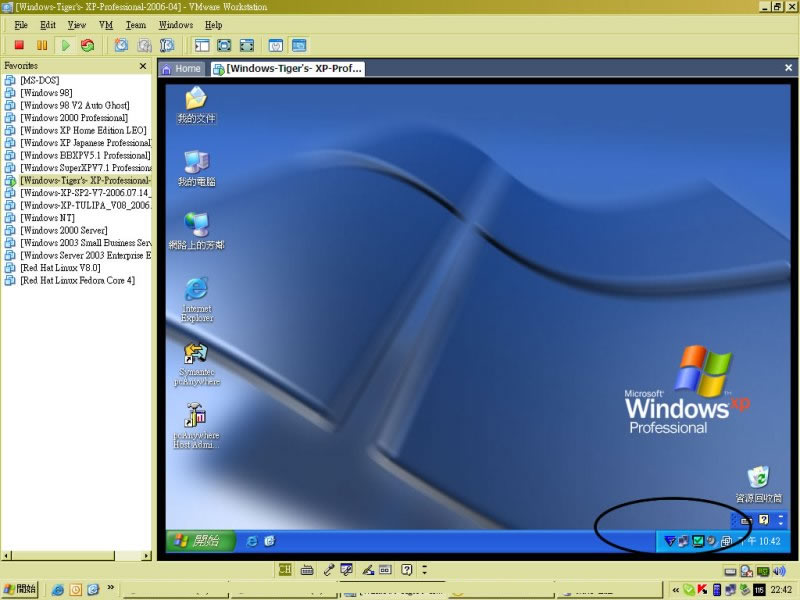Click Internet Explorer quick launch icon in guest
This screenshot has height=600, width=800.
pos(252,541)
